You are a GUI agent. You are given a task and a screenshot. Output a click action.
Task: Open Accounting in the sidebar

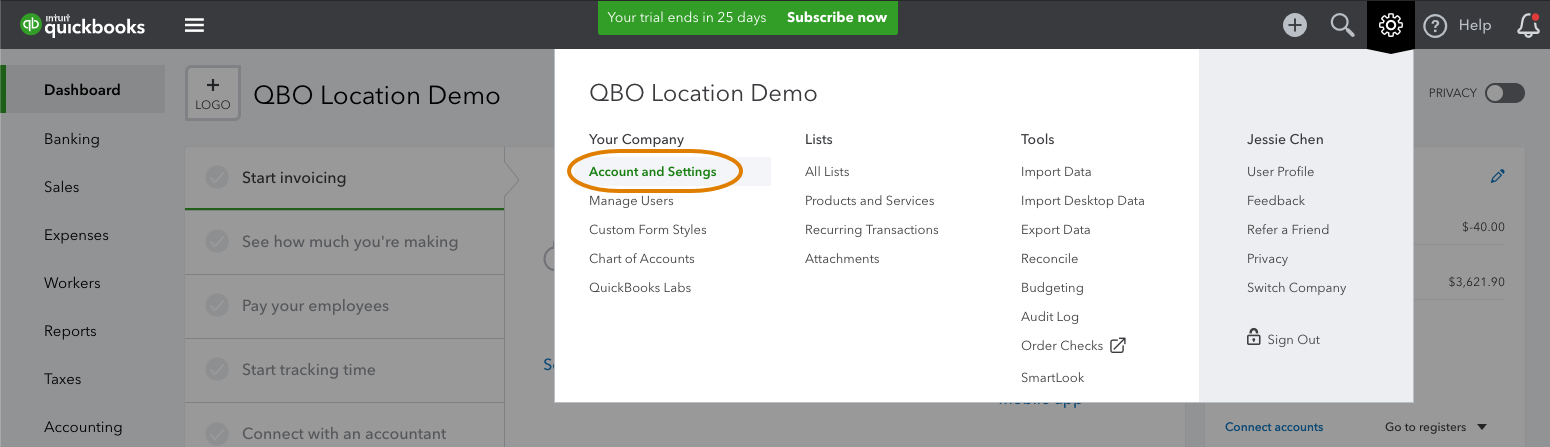click(82, 427)
